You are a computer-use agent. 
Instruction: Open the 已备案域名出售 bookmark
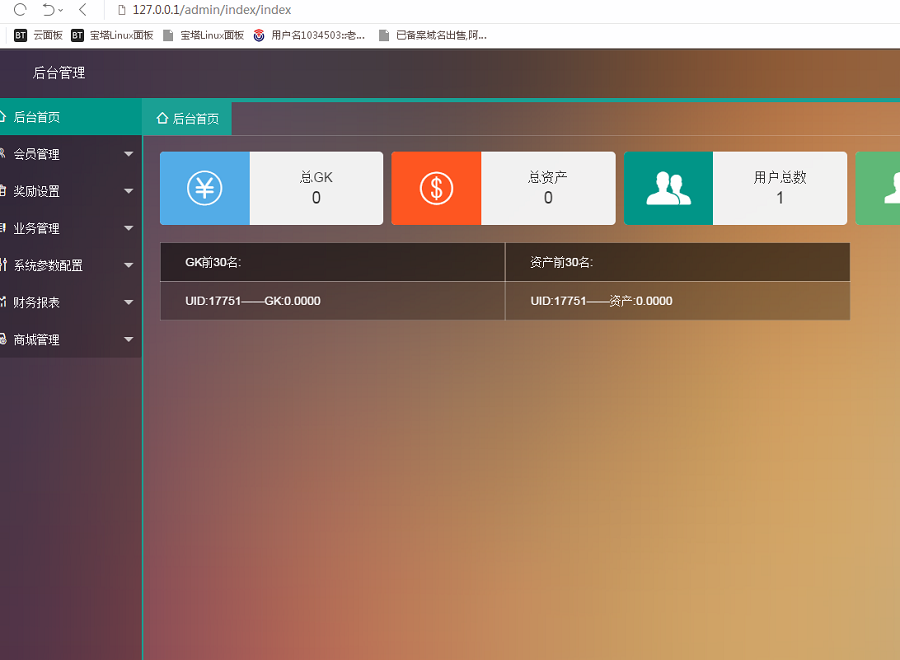coord(440,35)
